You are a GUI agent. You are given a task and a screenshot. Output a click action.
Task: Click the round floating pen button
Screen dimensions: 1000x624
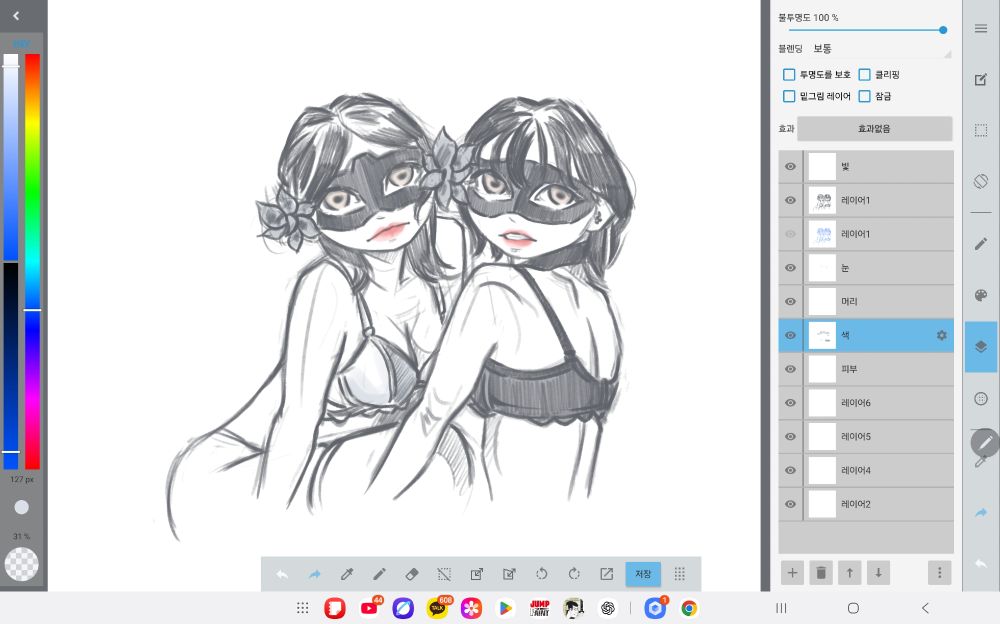coord(985,443)
